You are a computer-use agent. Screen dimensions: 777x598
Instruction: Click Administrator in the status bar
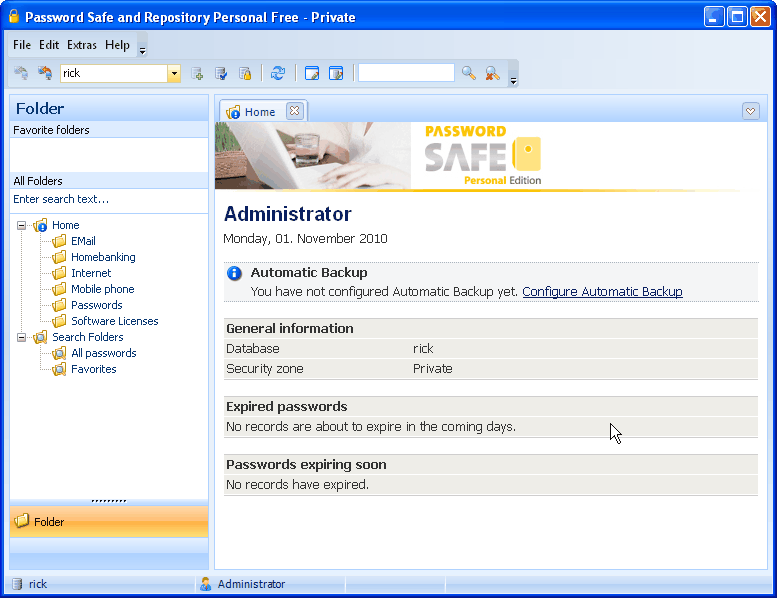[x=251, y=584]
